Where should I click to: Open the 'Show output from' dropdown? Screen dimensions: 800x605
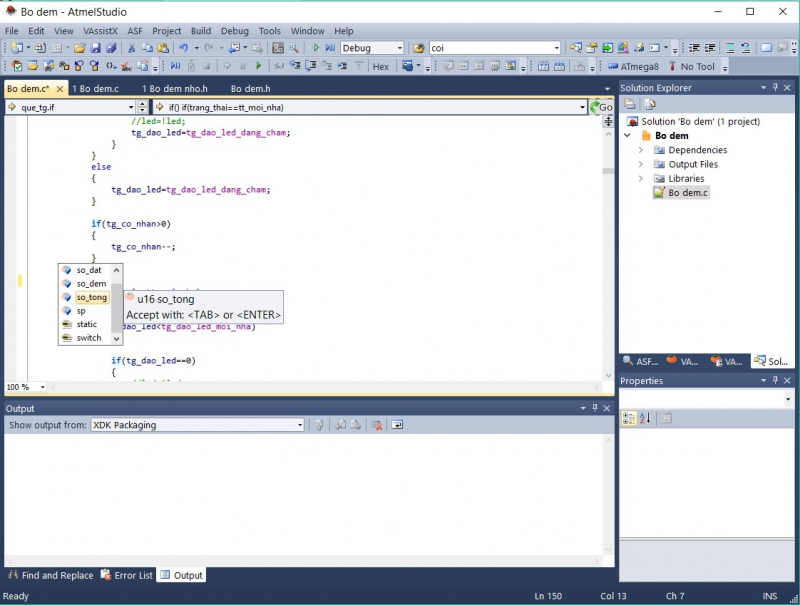(x=299, y=425)
